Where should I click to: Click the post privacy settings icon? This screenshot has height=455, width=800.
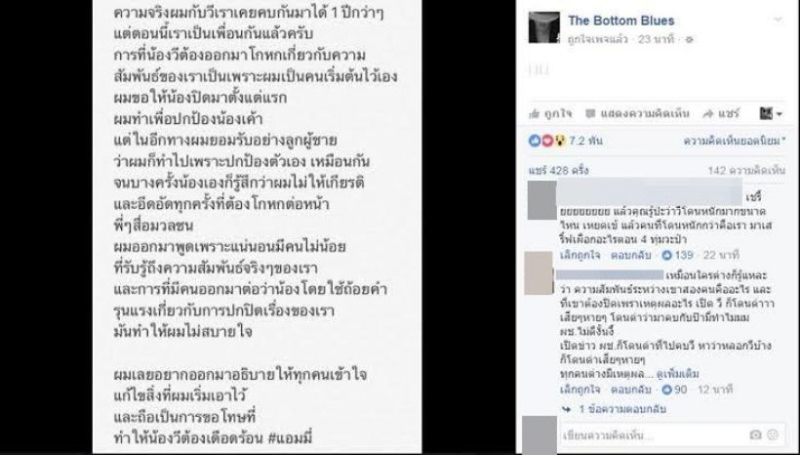coord(690,39)
